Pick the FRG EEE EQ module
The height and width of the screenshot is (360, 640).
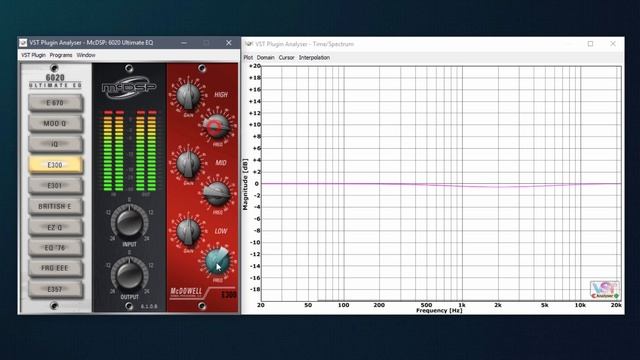point(56,268)
